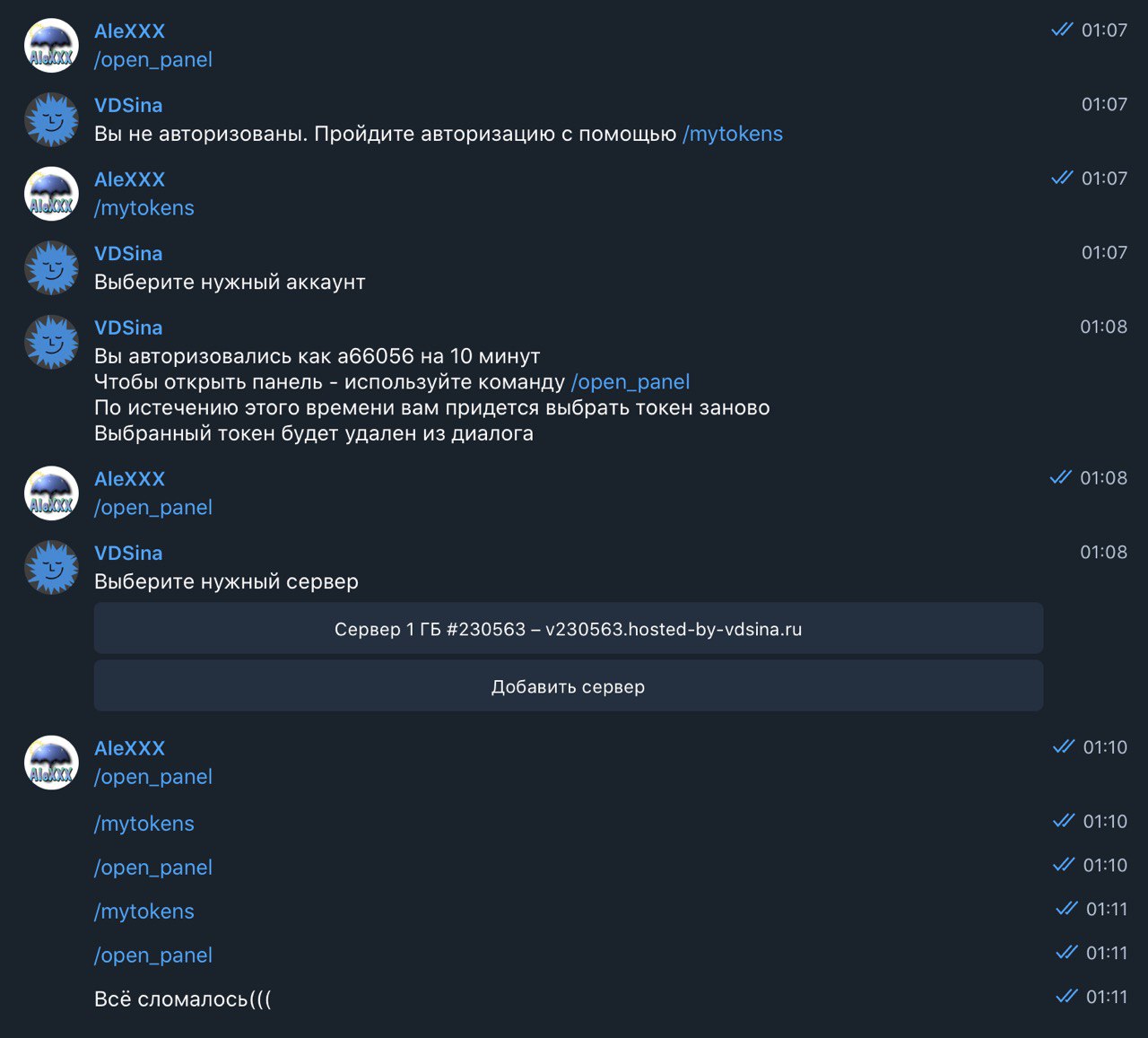Click the first /open_panel command at 01:07
The height and width of the screenshot is (1038, 1148).
(x=153, y=60)
